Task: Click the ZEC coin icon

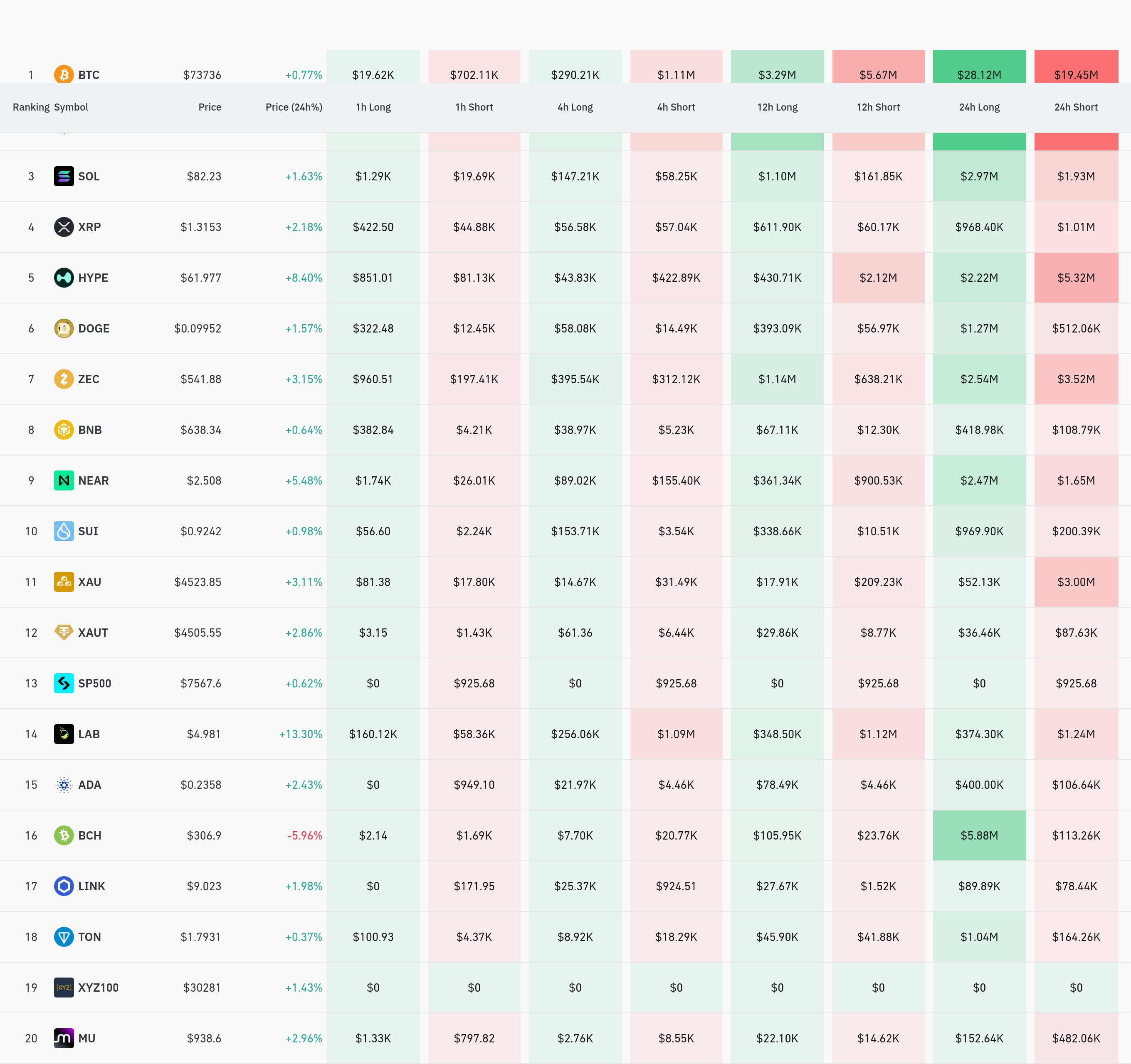Action: point(64,379)
